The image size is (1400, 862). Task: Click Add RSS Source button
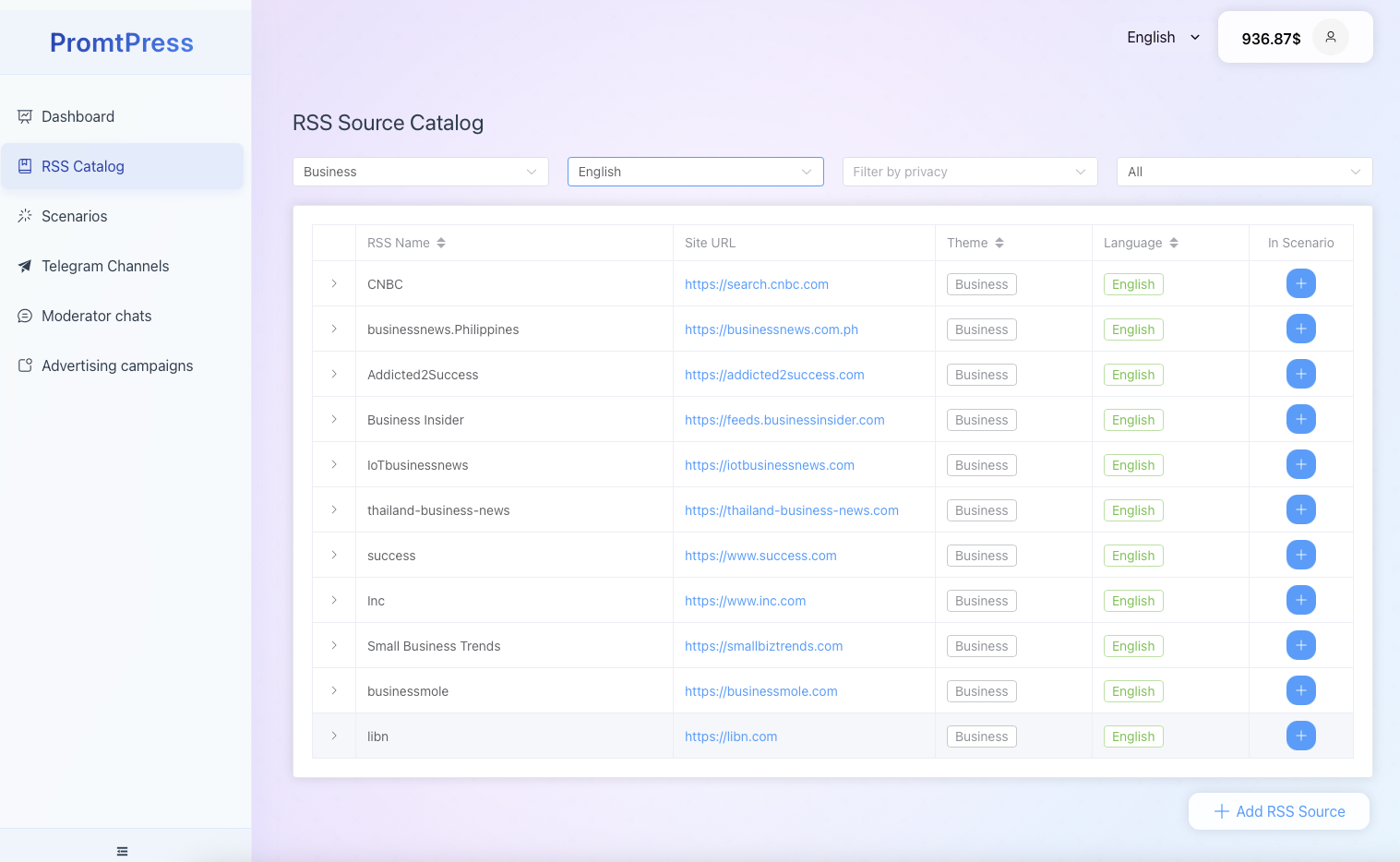point(1279,811)
